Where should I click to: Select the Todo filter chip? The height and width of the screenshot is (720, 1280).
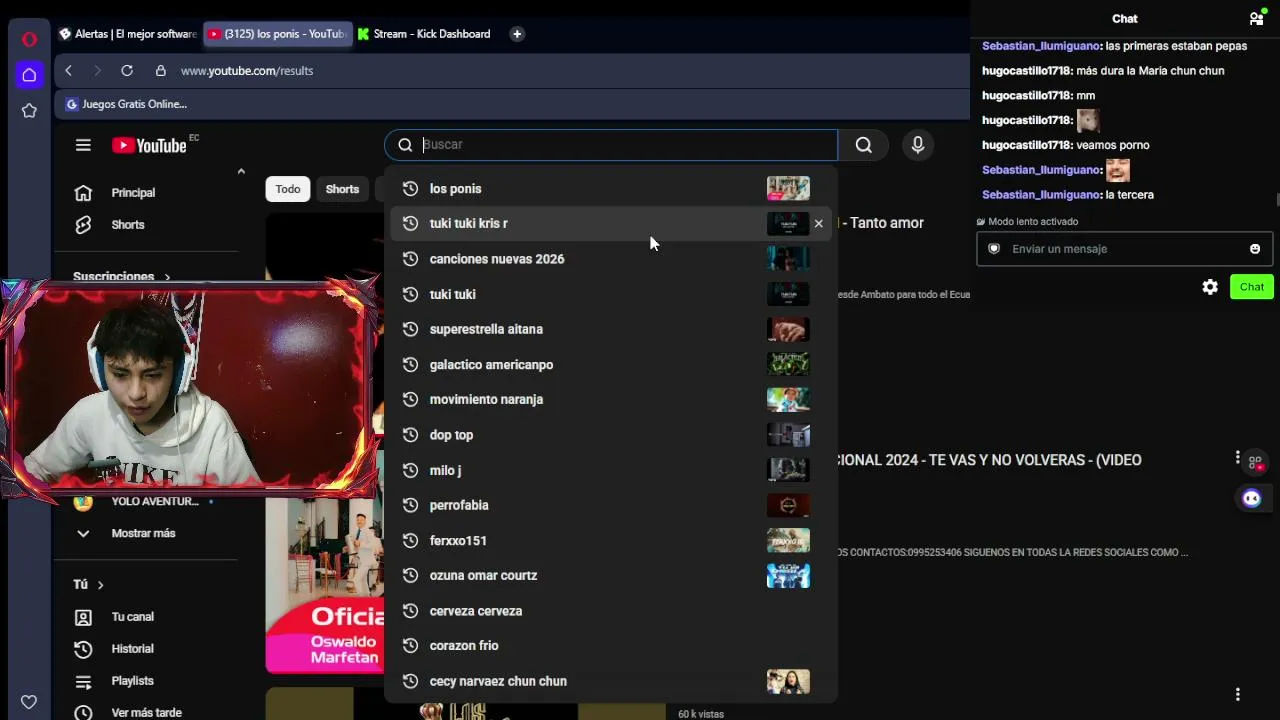[x=288, y=189]
